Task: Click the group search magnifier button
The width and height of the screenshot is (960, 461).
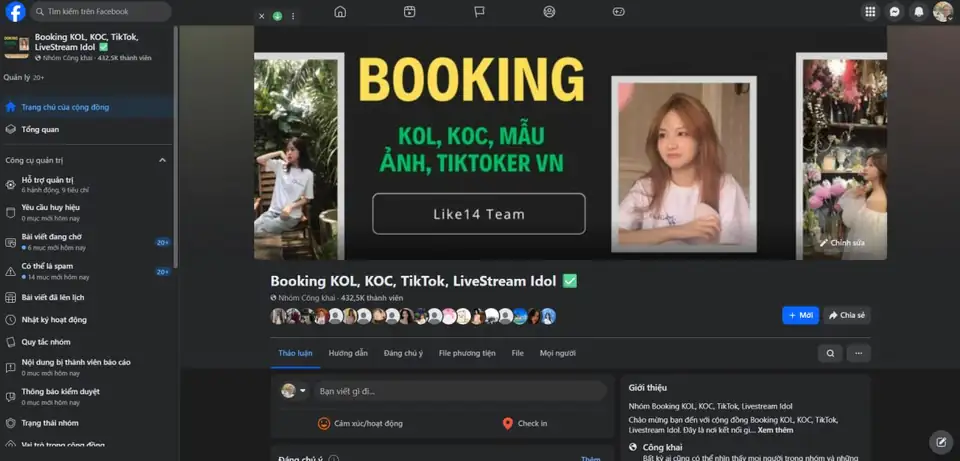Action: [x=830, y=353]
